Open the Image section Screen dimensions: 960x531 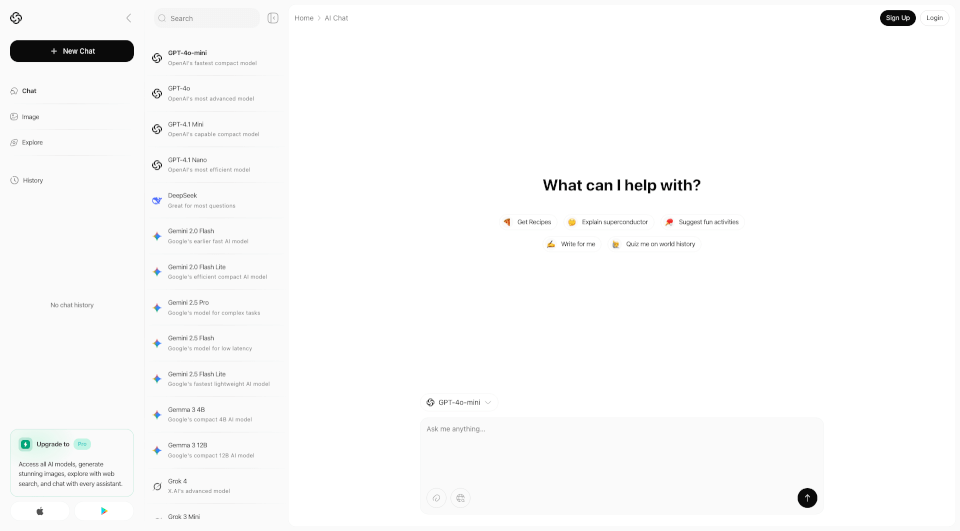(72, 116)
